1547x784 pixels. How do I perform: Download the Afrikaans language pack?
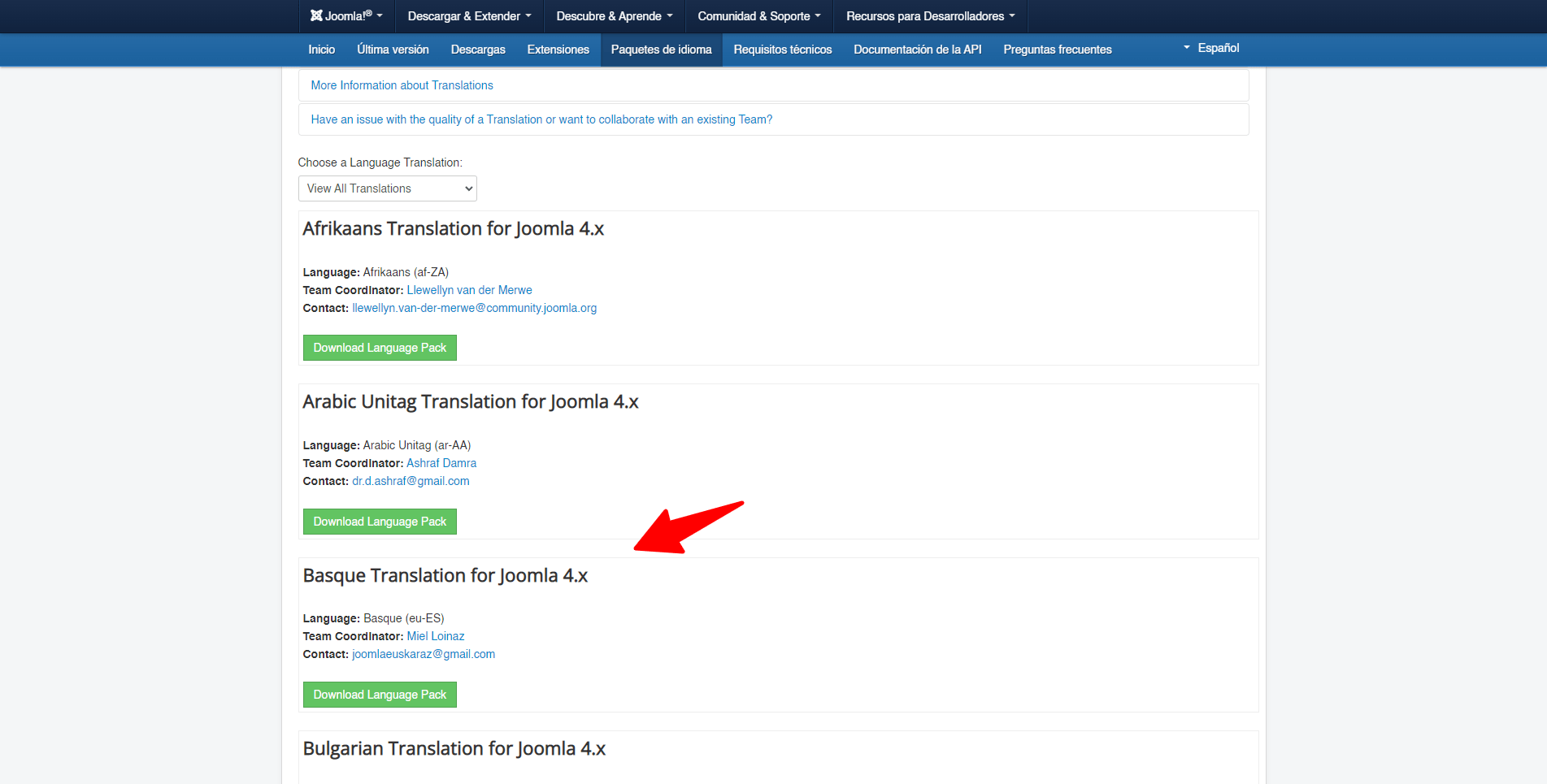380,348
